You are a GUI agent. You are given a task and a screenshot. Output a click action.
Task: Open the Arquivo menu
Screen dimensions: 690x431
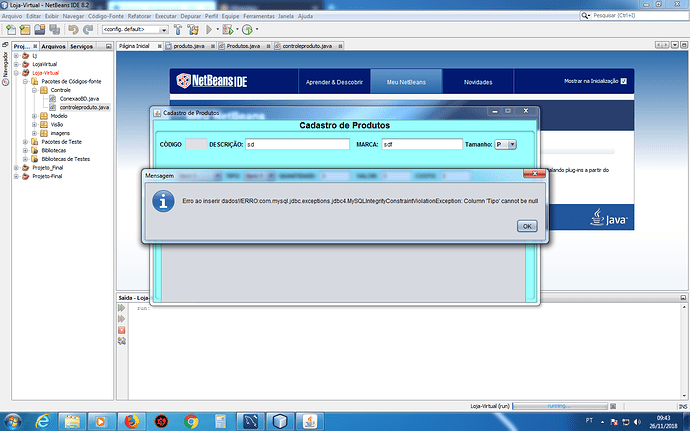pyautogui.click(x=12, y=16)
